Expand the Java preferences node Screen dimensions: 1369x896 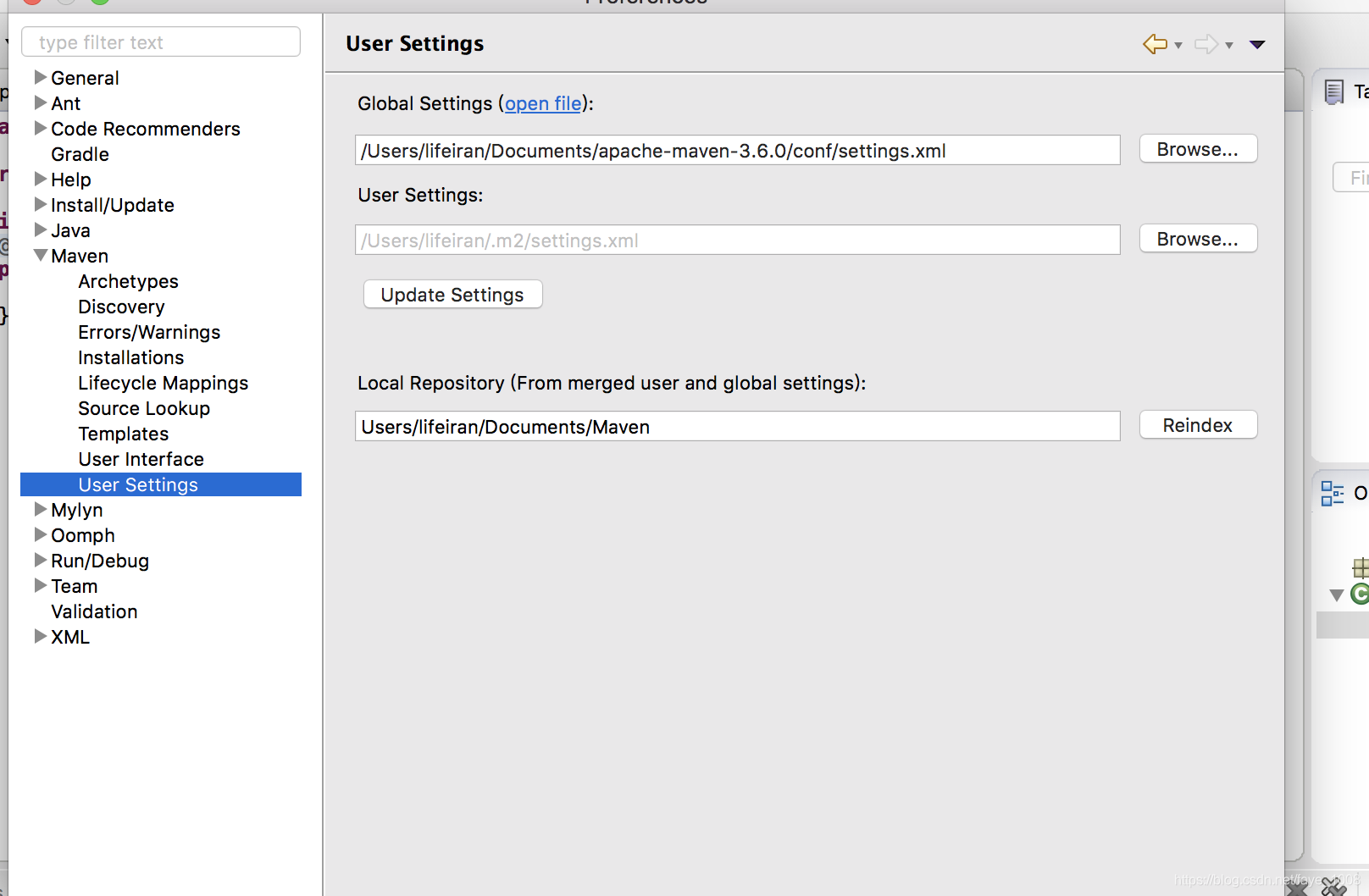tap(40, 230)
